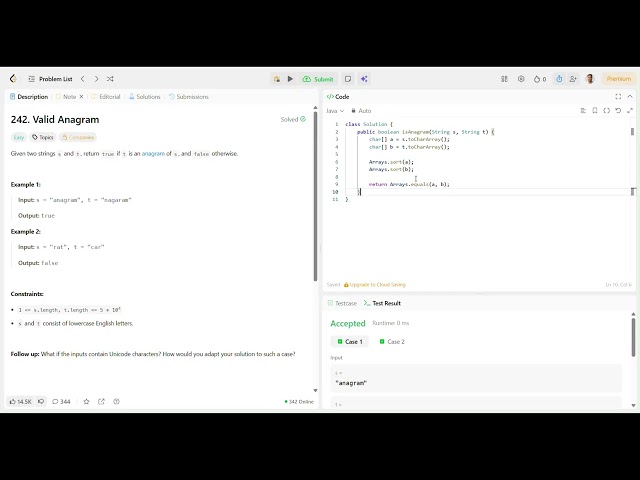Close the Note tab
The height and width of the screenshot is (480, 640).
(81, 97)
